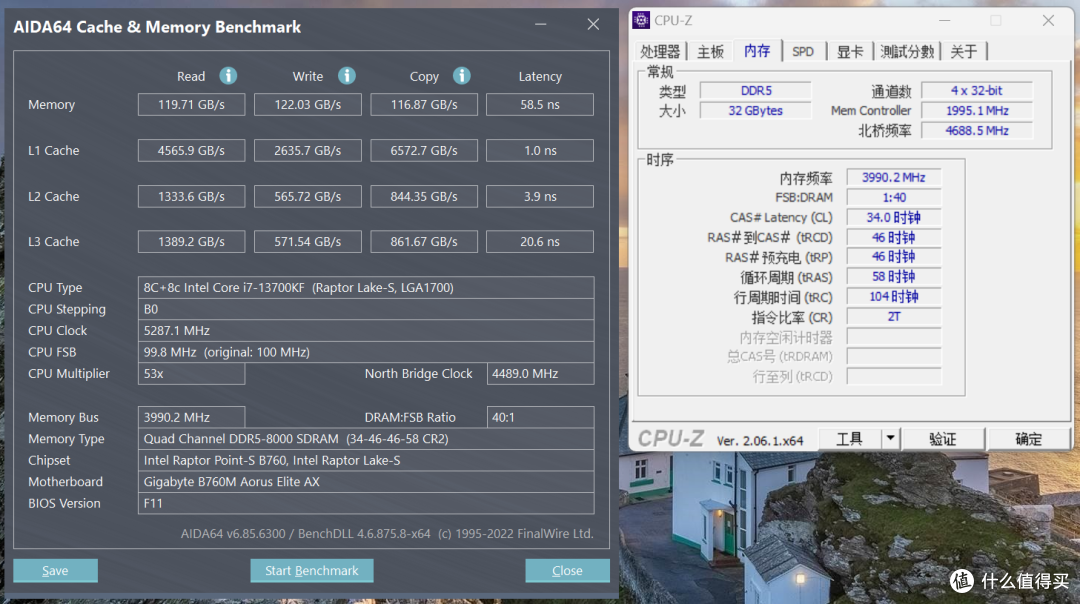
Task: Click L1 Cache Read value 4565.9 GB/s
Action: [x=191, y=150]
